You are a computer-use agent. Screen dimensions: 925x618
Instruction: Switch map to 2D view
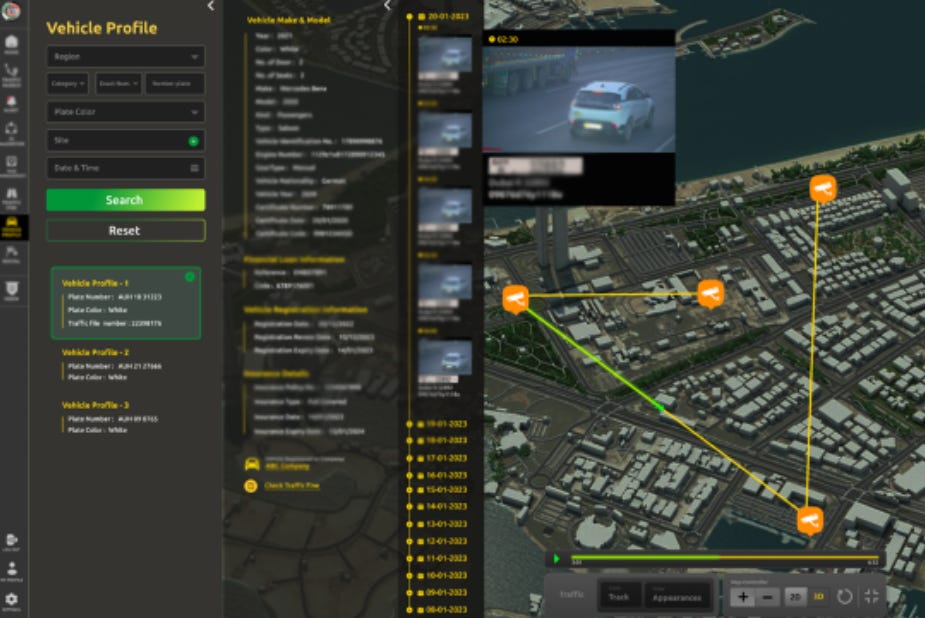tap(795, 597)
